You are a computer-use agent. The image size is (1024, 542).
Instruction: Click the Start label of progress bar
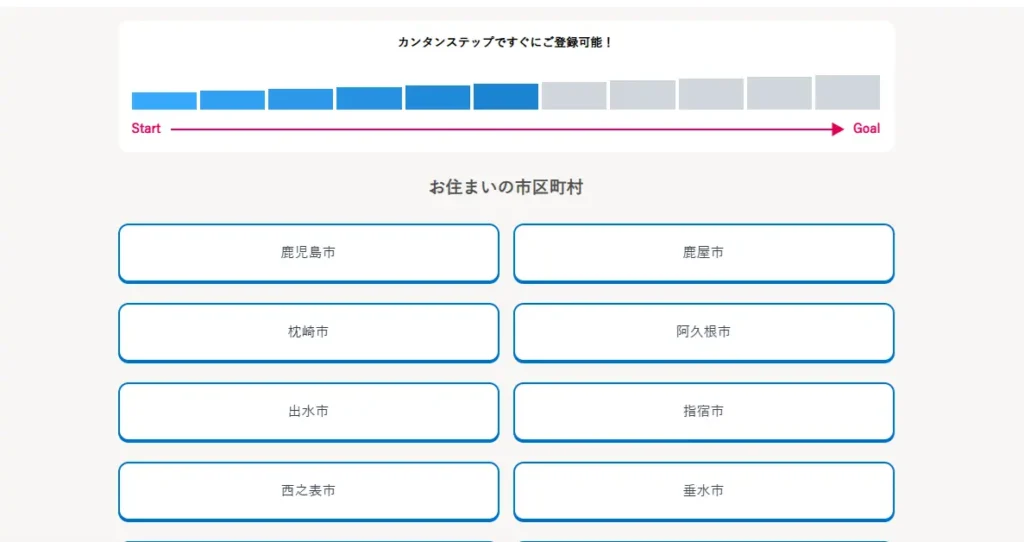point(146,129)
